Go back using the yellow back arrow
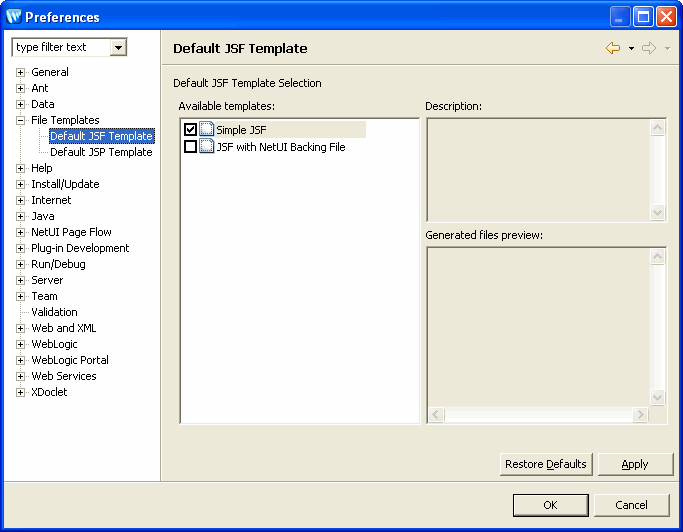 pyautogui.click(x=613, y=48)
